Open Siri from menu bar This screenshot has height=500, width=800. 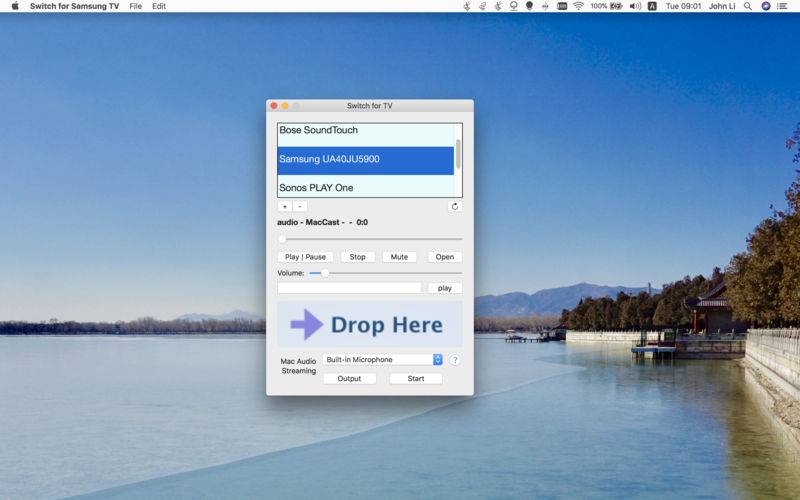(766, 6)
